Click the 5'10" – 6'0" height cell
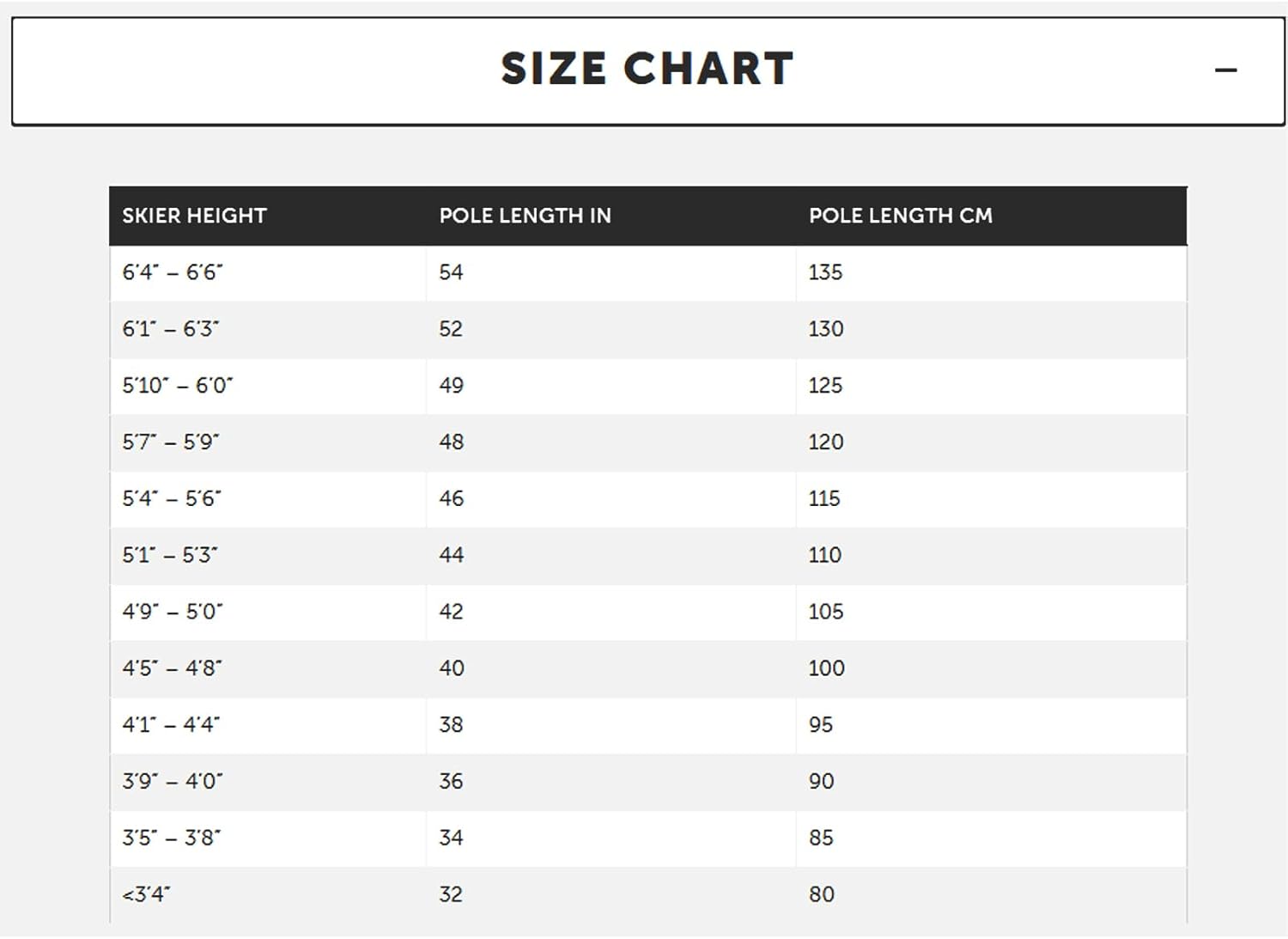 pyautogui.click(x=178, y=386)
